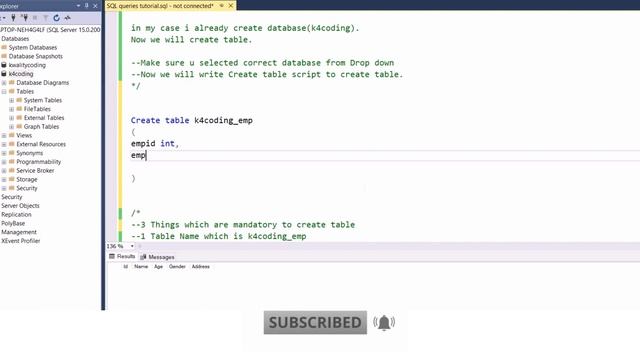Click the Stop icon in Object Explorer toolbar
The image size is (640, 360).
point(35,18)
